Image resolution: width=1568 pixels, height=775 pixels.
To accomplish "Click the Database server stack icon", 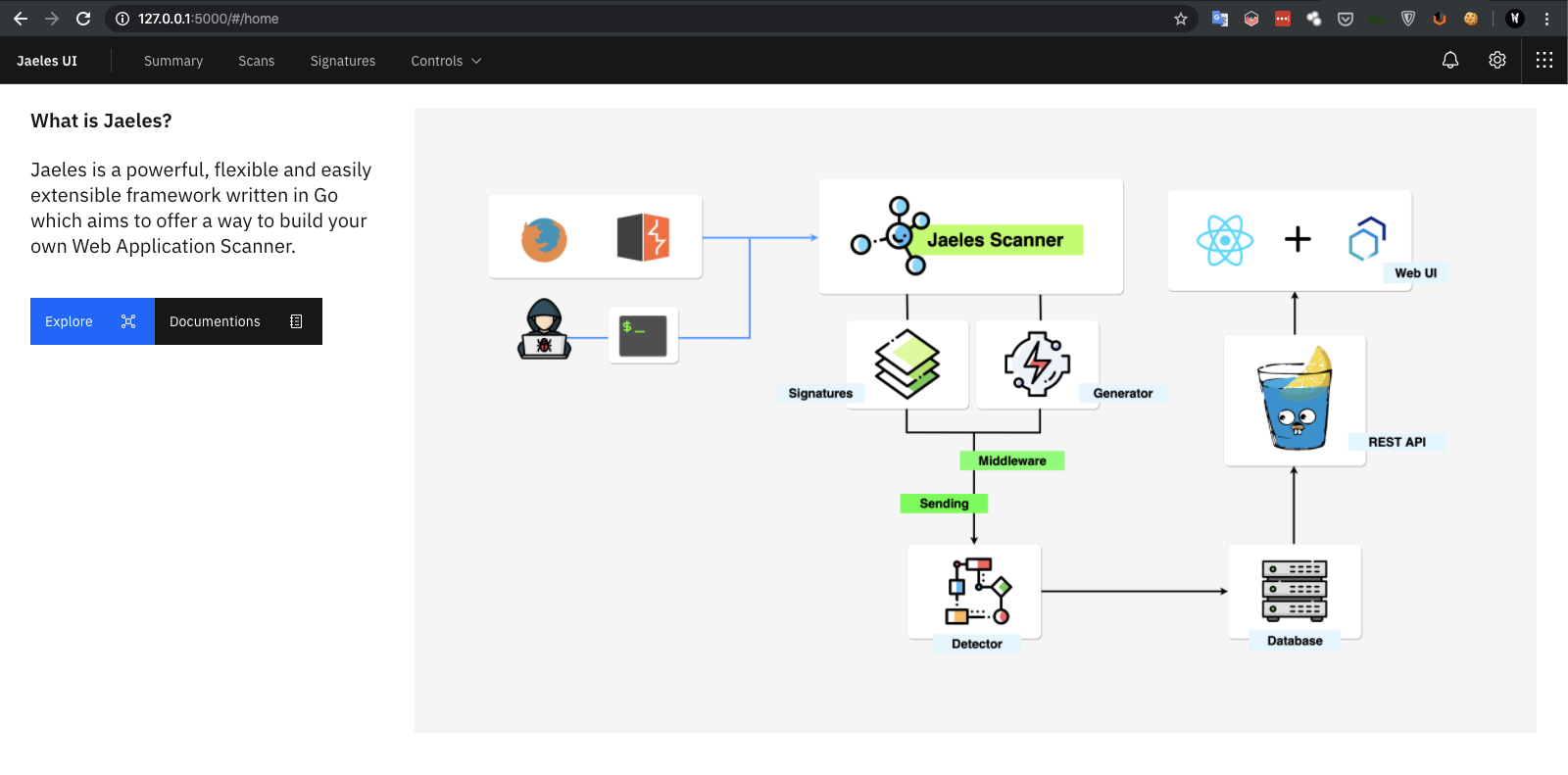I will [1295, 591].
